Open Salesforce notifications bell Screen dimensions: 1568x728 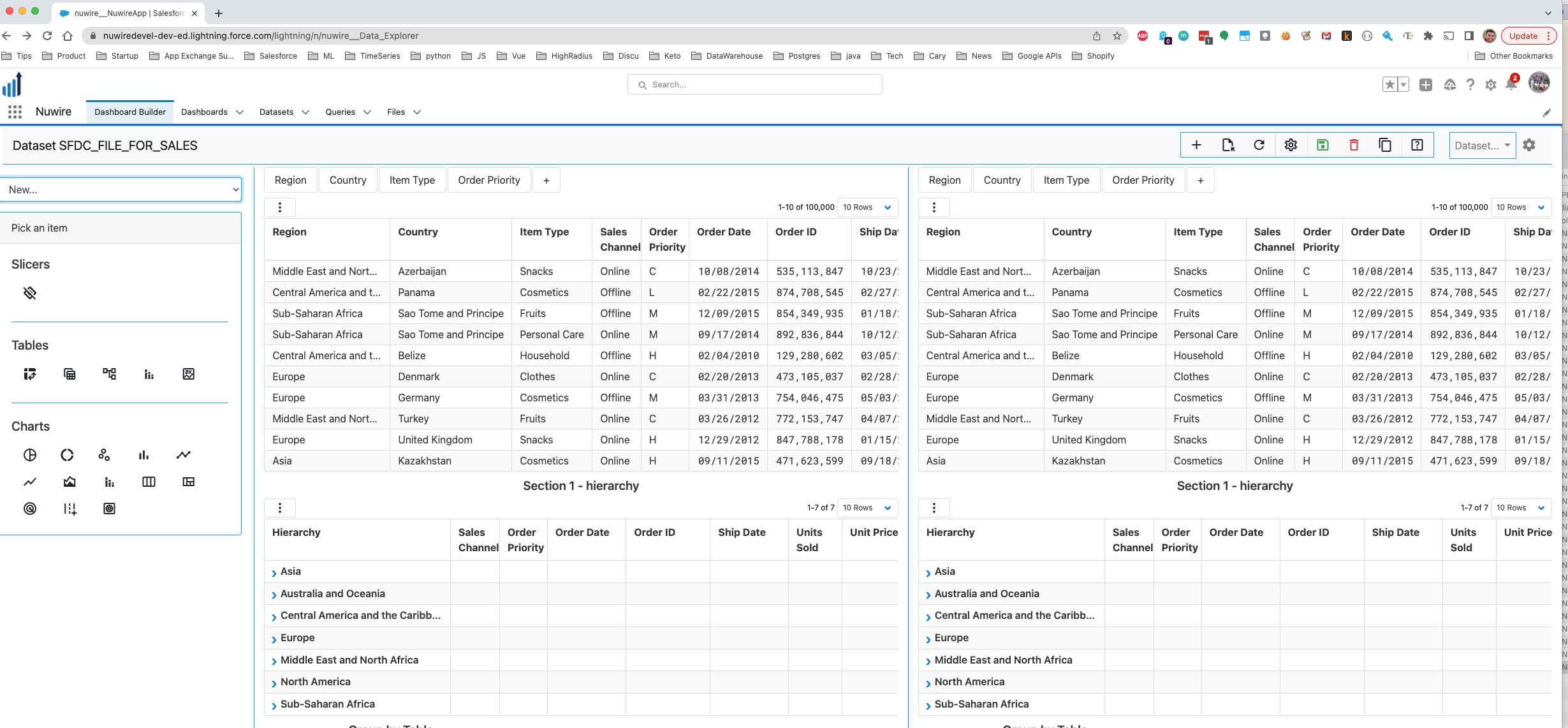click(x=1511, y=84)
